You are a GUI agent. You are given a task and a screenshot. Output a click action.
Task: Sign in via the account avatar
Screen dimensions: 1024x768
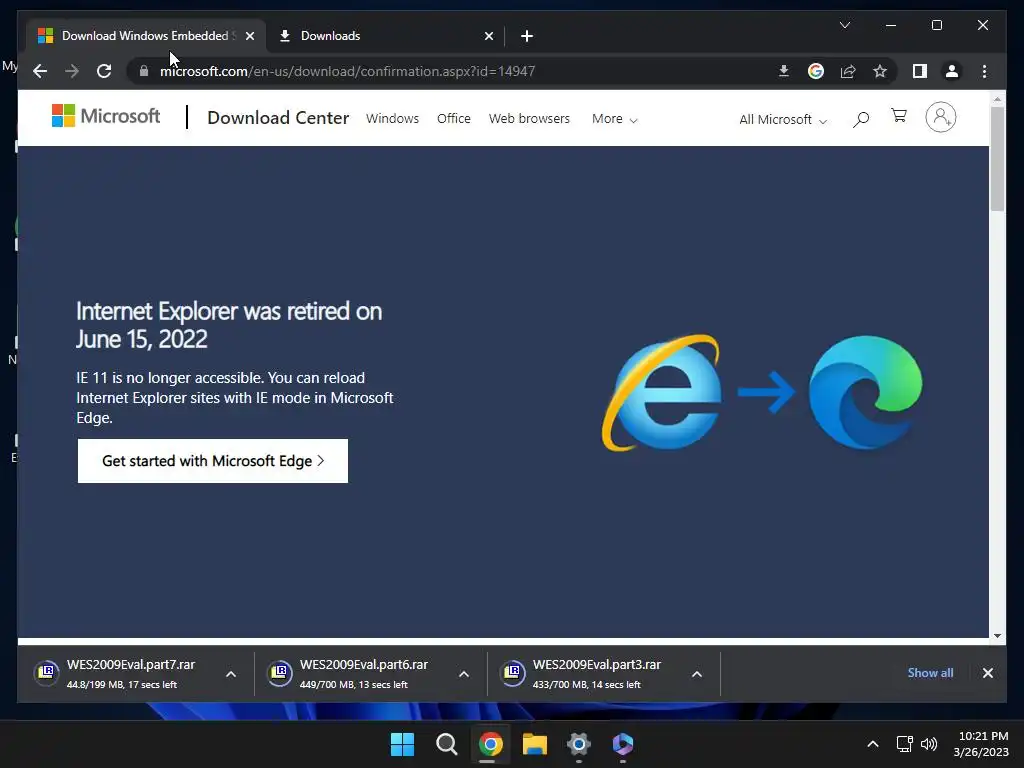[940, 118]
